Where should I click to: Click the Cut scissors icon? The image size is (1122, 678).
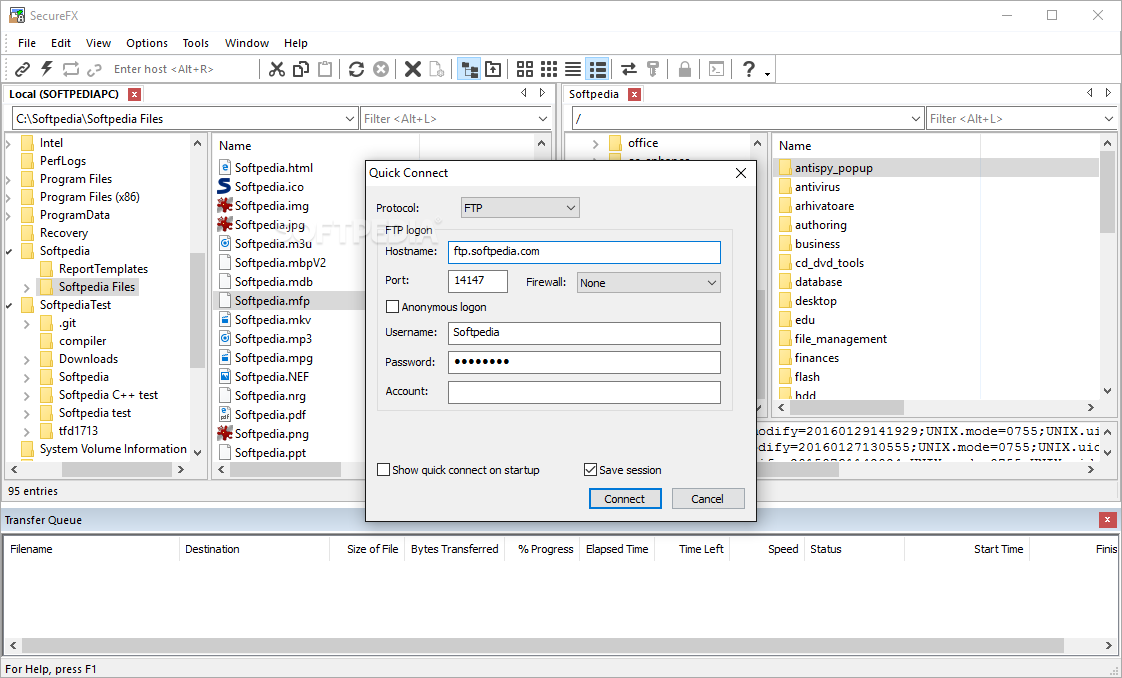point(277,69)
